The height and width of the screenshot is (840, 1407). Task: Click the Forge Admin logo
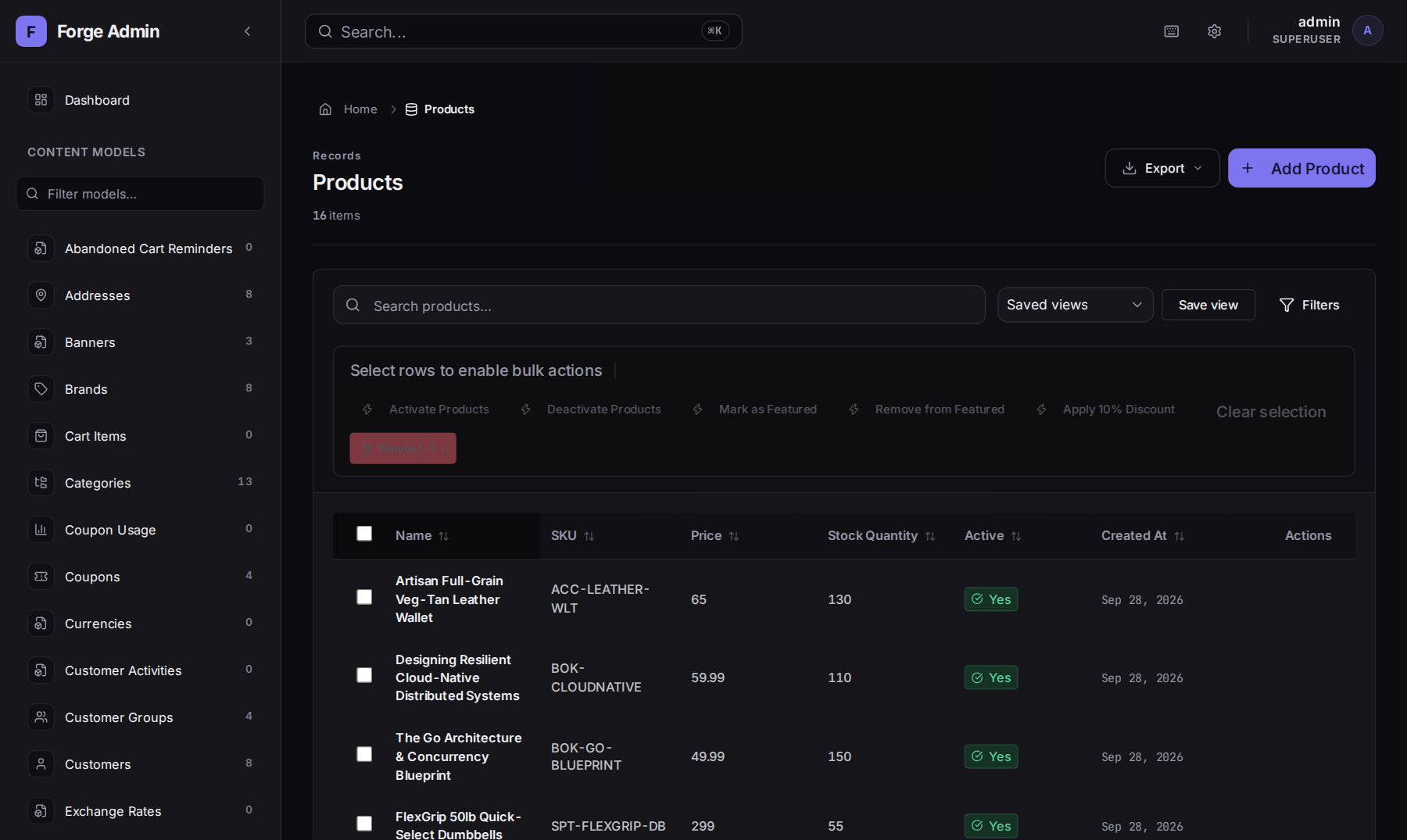coord(31,31)
